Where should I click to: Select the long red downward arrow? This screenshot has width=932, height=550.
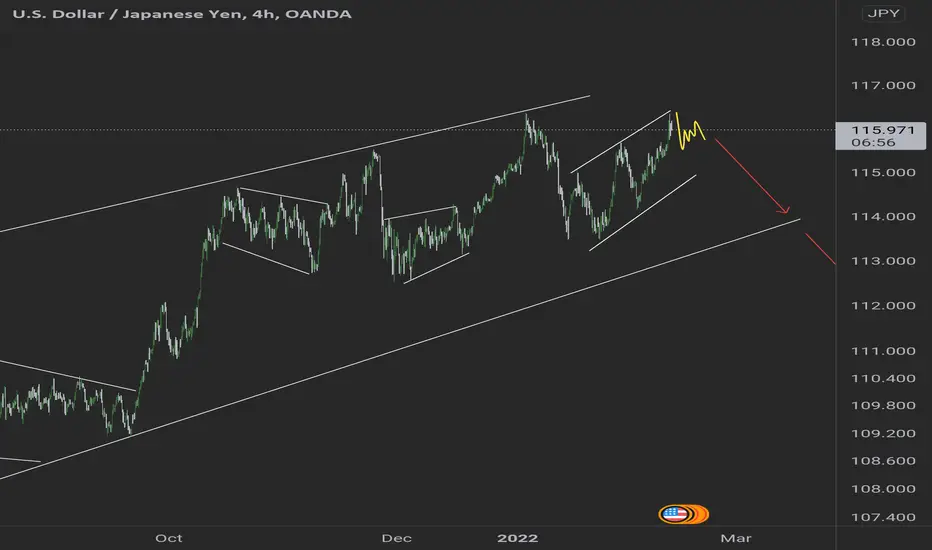pos(752,176)
